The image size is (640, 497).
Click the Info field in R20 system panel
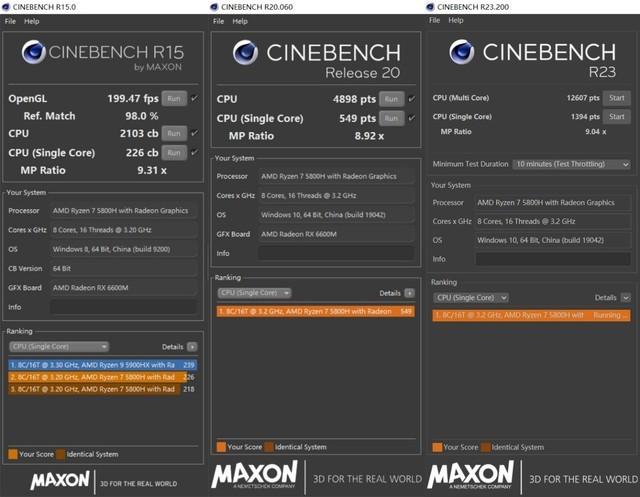pyautogui.click(x=336, y=253)
